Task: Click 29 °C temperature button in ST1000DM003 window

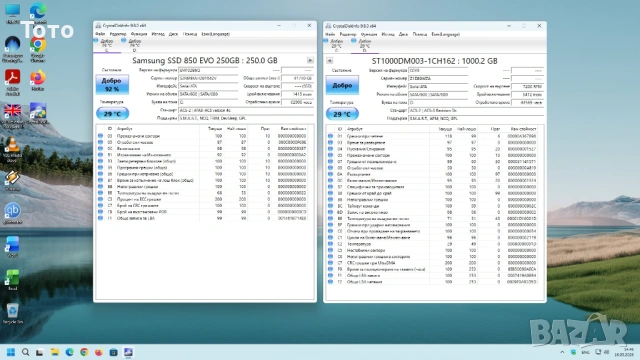Action: (342, 114)
